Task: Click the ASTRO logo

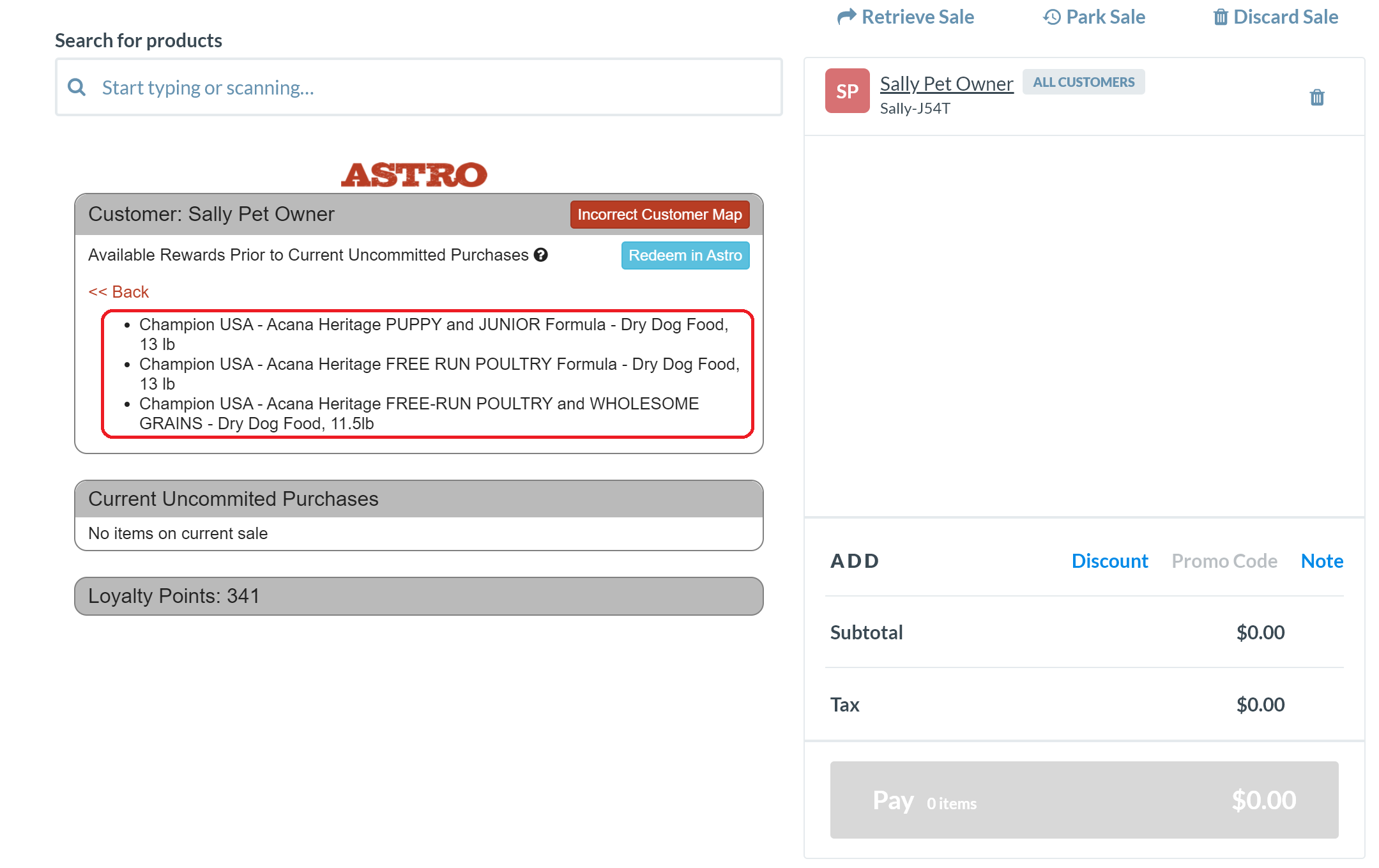Action: (x=414, y=174)
